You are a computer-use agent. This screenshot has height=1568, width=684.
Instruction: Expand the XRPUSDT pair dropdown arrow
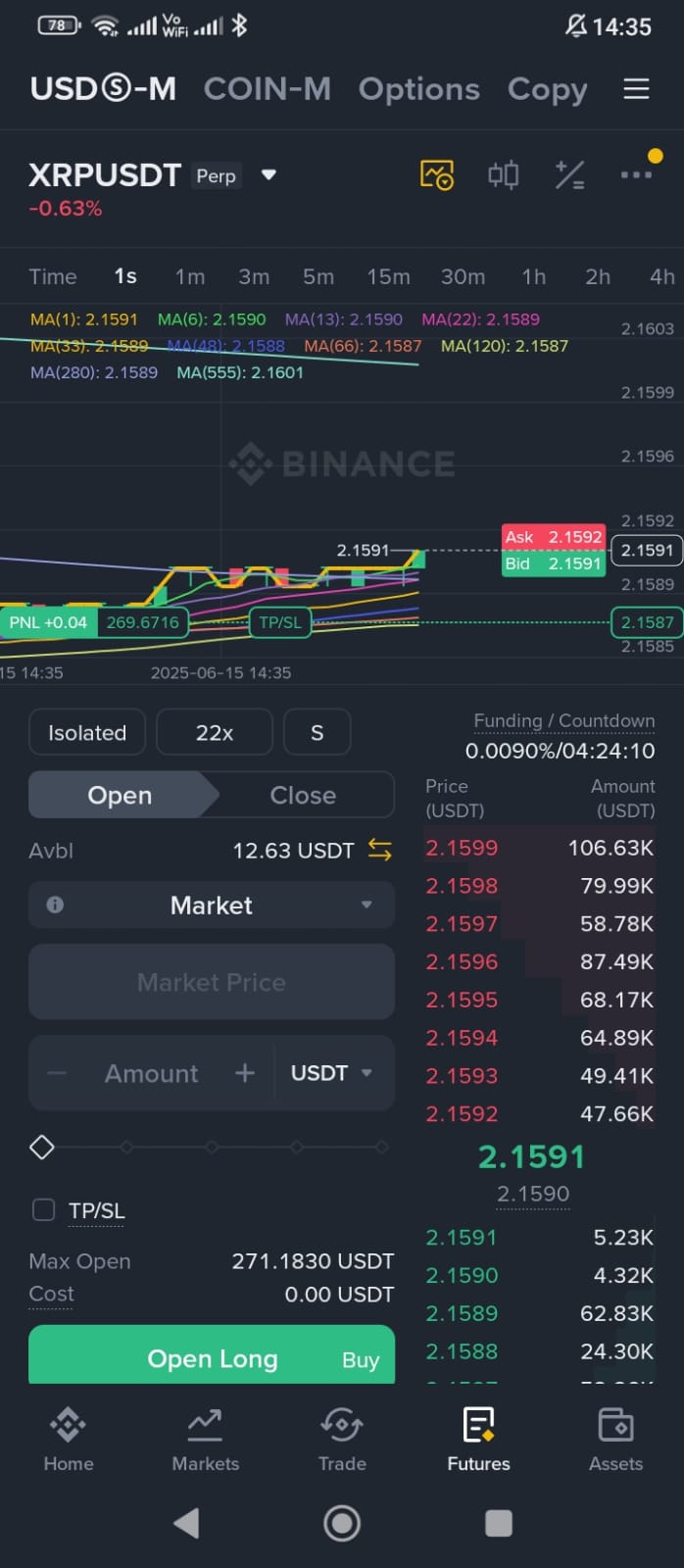269,175
